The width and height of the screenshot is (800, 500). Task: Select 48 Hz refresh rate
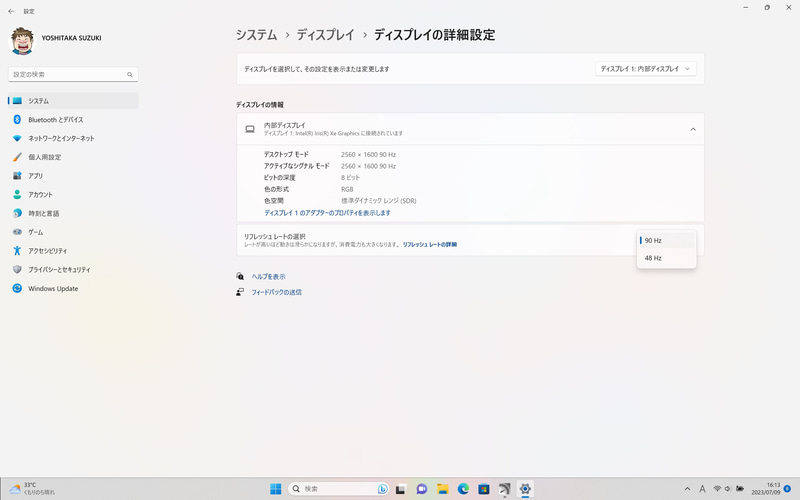point(666,258)
